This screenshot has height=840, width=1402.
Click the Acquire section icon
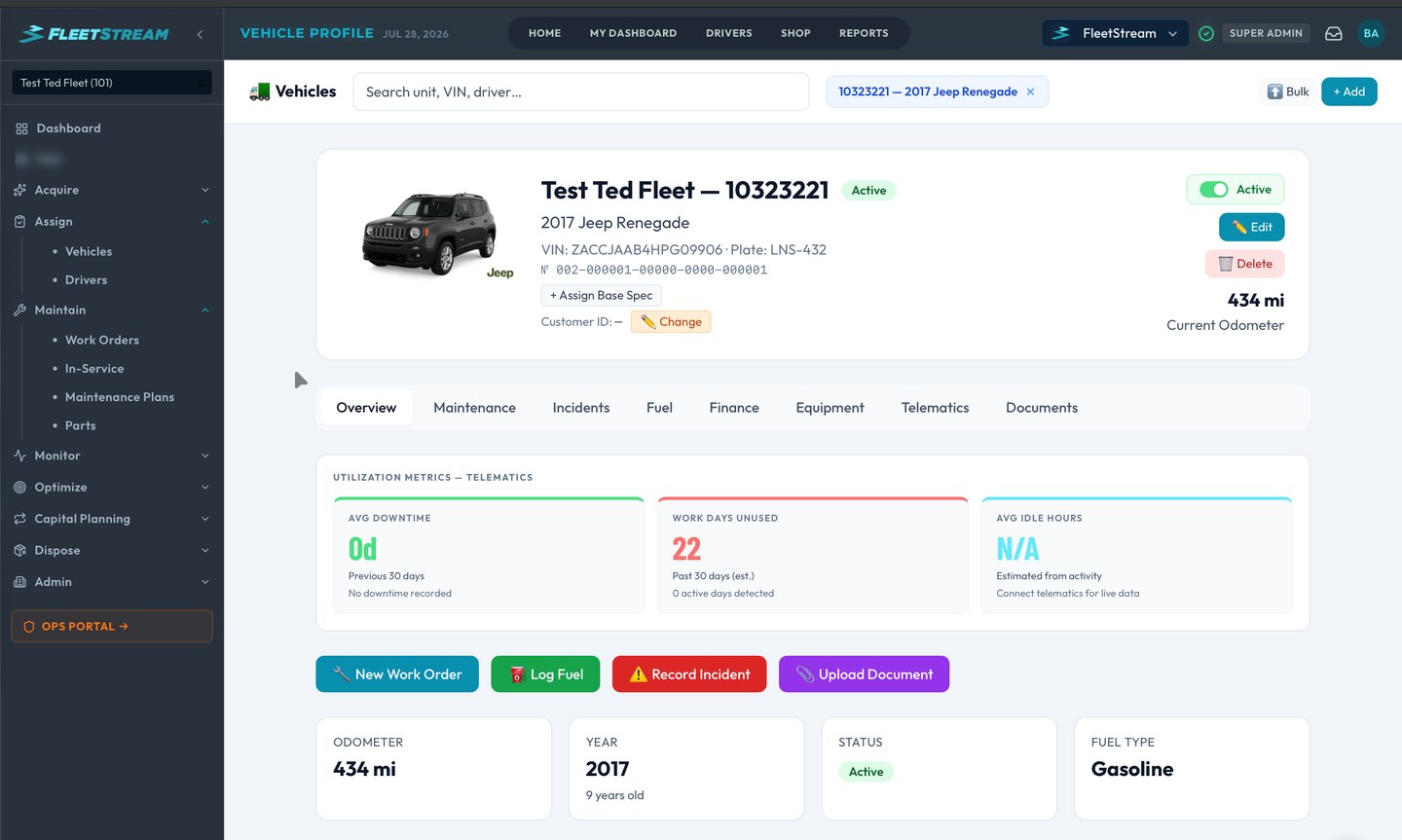[20, 190]
